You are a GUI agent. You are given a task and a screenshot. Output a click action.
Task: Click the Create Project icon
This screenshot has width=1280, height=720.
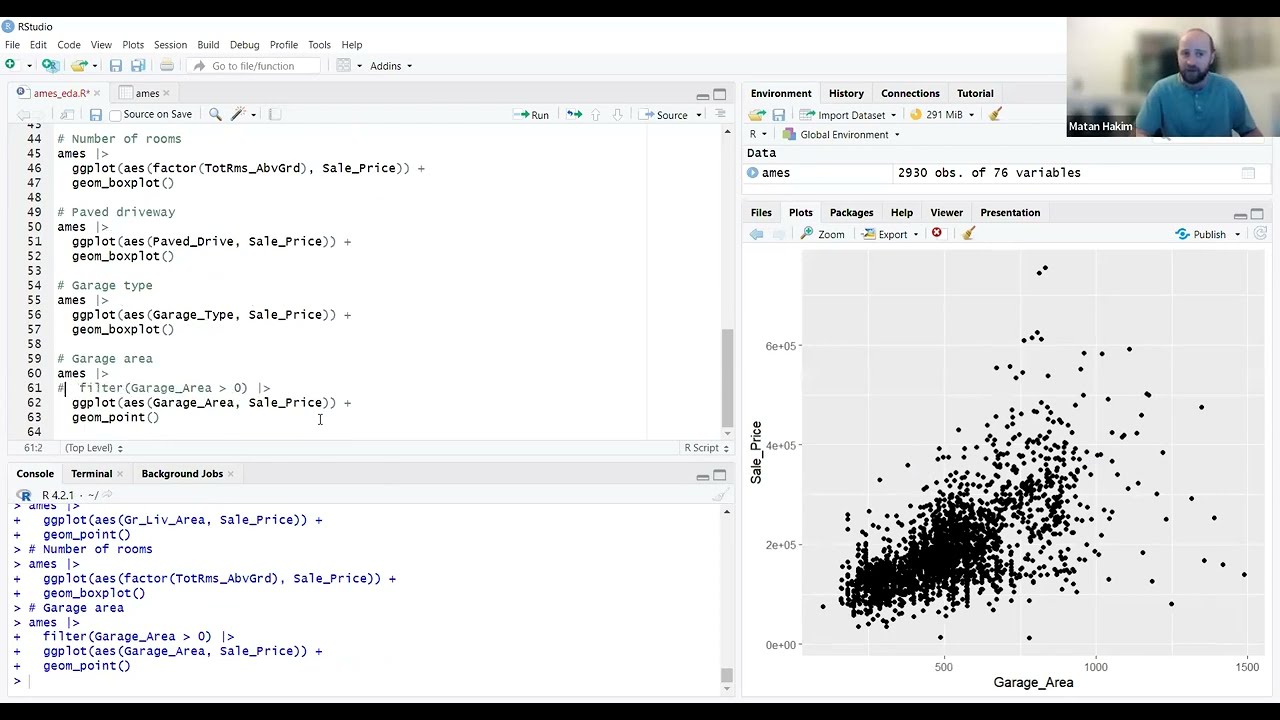[51, 65]
